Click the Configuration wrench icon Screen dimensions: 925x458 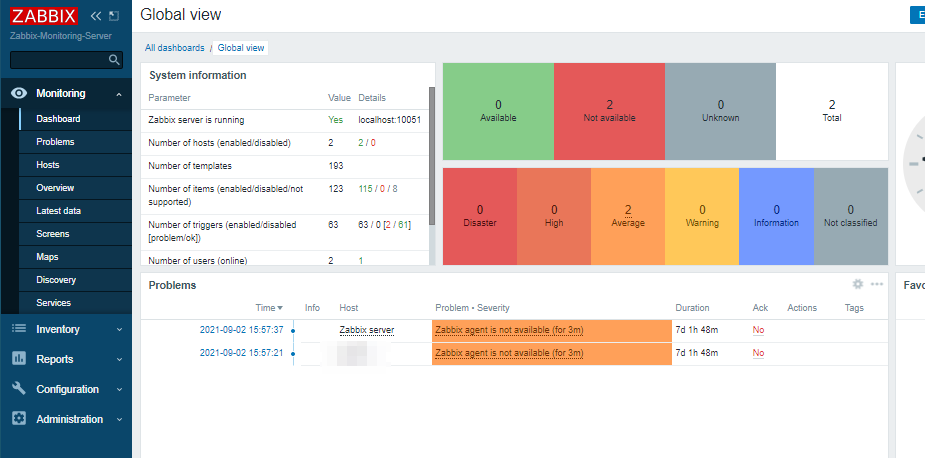tap(19, 388)
